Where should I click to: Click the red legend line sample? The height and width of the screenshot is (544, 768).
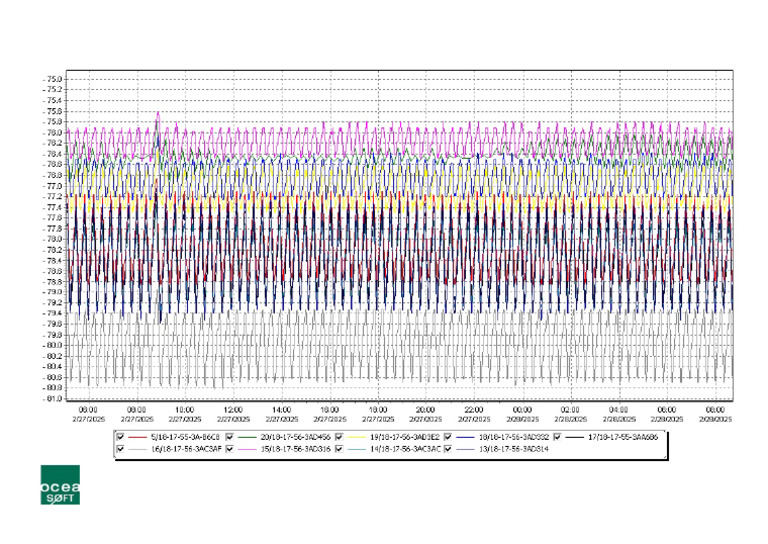point(138,437)
